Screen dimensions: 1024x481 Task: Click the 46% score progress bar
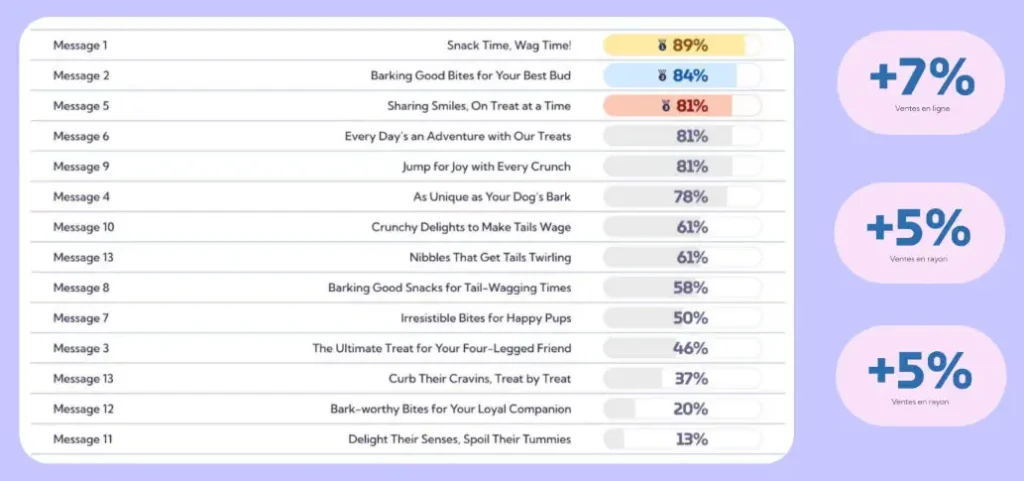[x=681, y=348]
